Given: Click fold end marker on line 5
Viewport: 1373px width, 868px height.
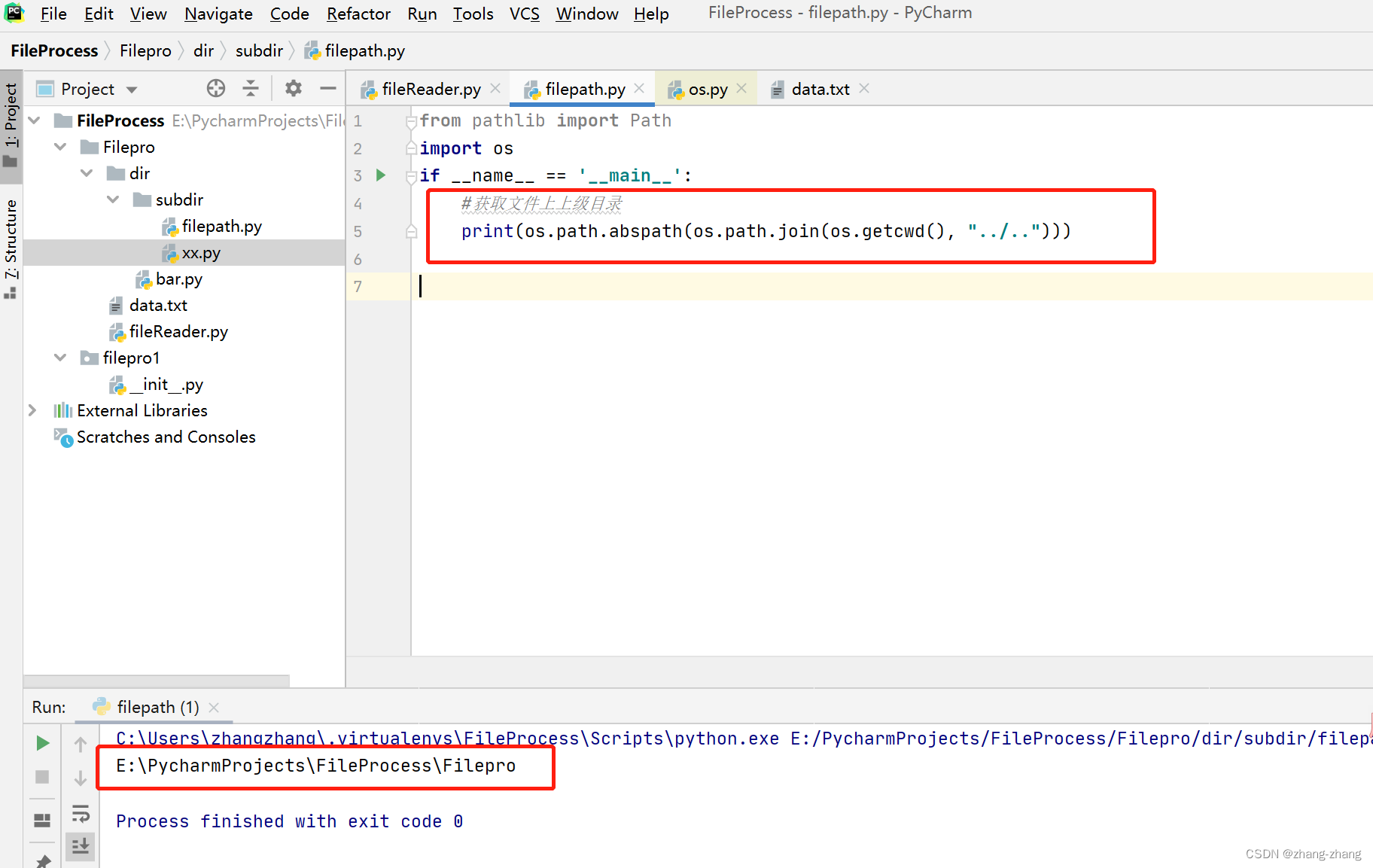Looking at the screenshot, I should pos(411,231).
